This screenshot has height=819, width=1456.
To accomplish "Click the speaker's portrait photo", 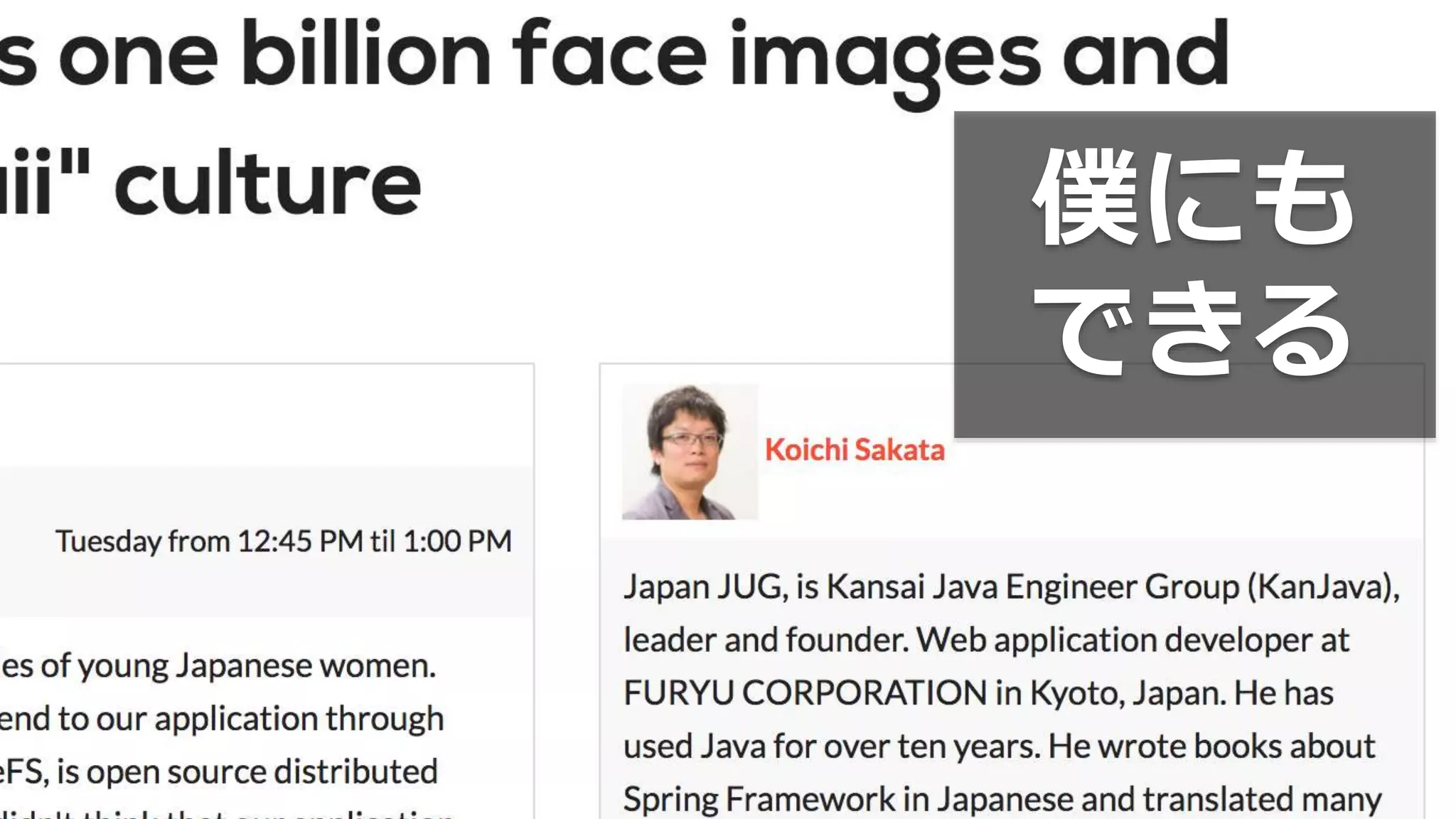I will [690, 452].
